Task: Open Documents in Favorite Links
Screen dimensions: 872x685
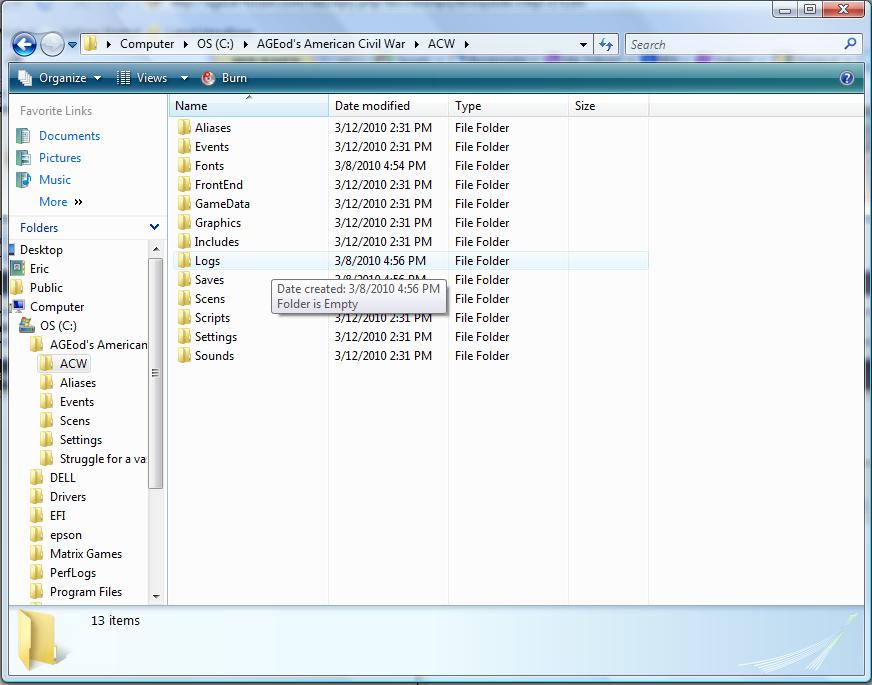Action: (69, 136)
